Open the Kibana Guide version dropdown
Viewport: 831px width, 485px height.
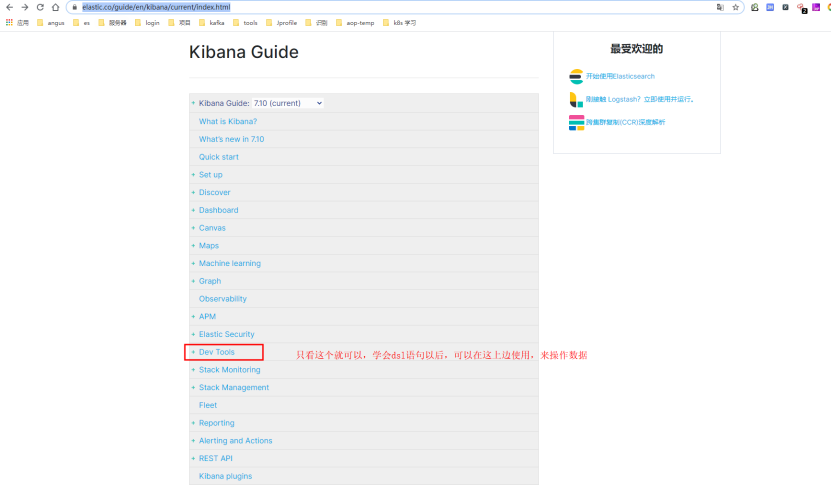coord(287,103)
